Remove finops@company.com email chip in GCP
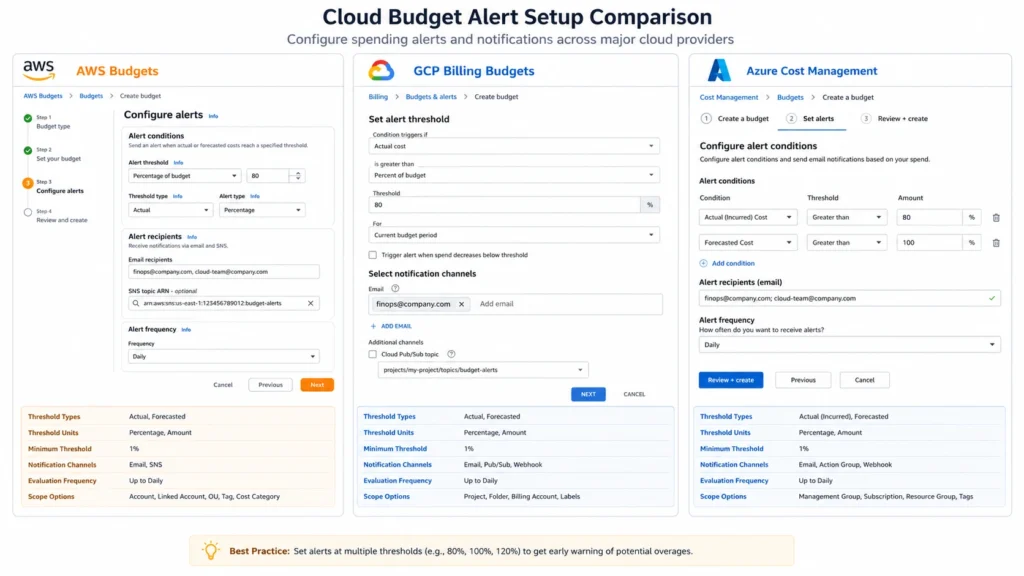The width and height of the screenshot is (1024, 576). click(461, 304)
